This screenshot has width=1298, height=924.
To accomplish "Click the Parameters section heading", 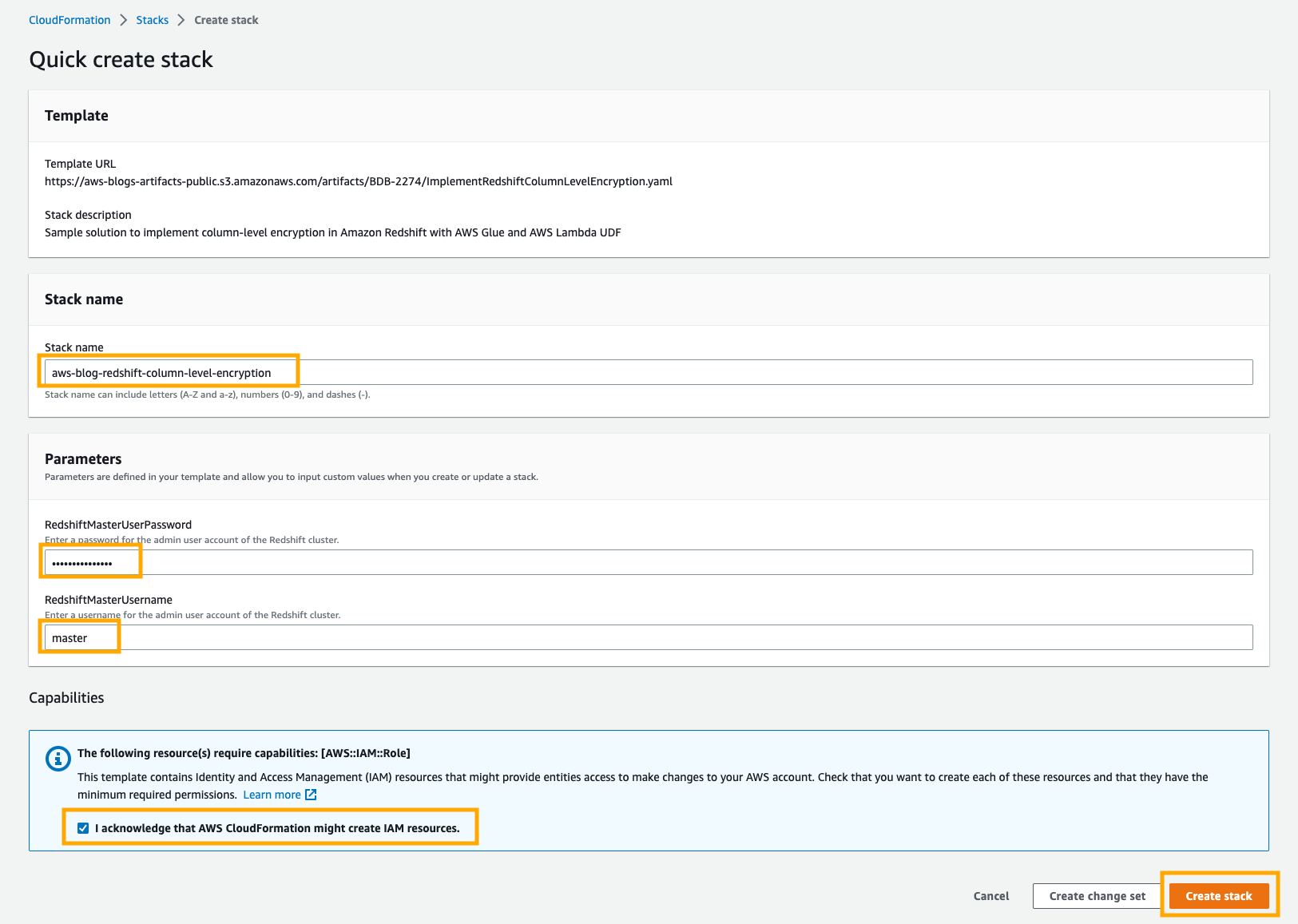I will point(83,459).
